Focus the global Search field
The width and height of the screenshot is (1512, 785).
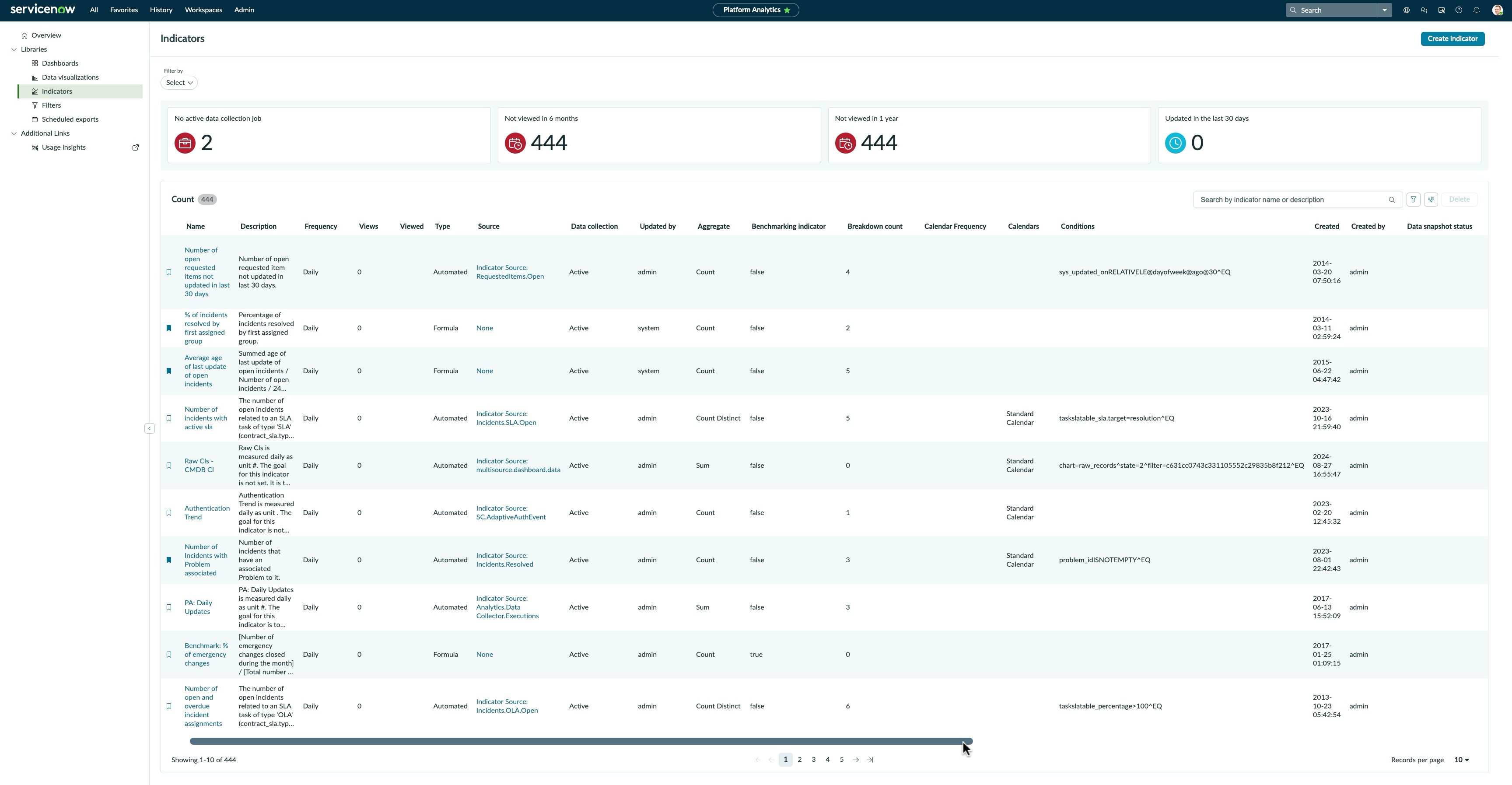click(x=1332, y=10)
